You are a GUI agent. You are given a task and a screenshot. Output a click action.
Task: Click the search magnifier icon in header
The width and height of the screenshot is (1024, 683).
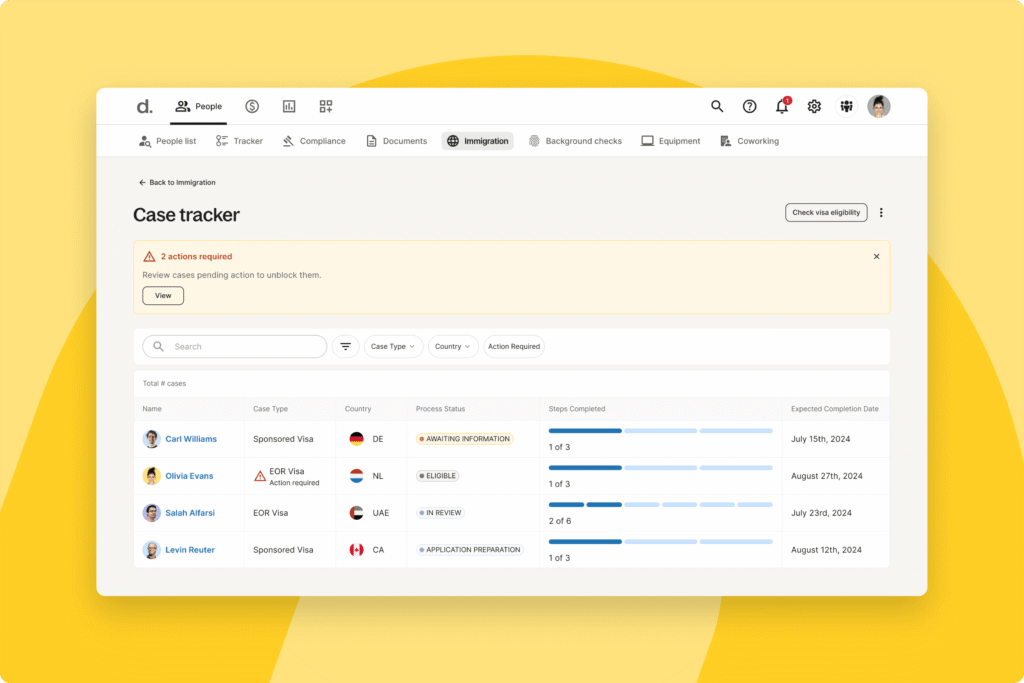717,106
